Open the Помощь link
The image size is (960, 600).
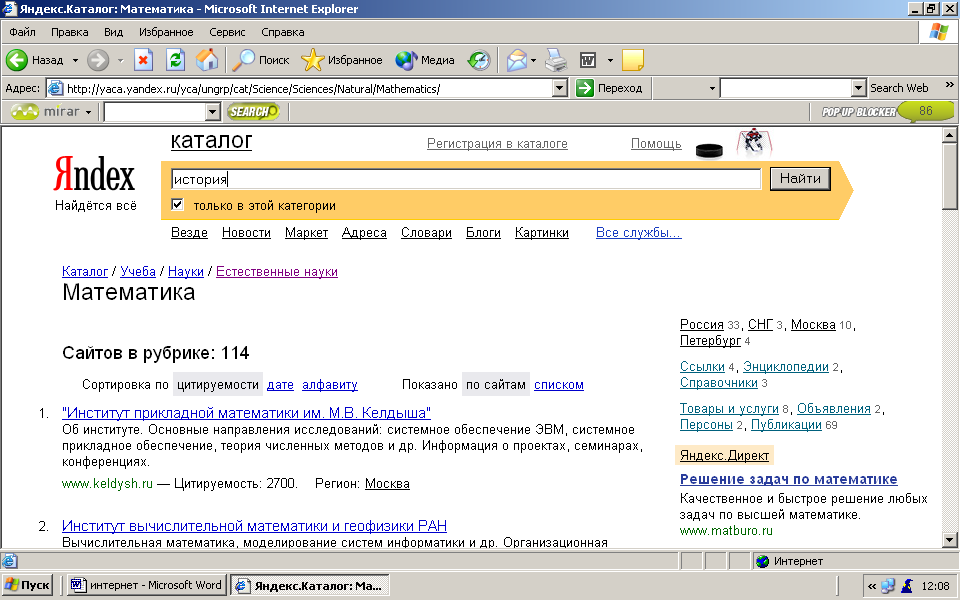(x=656, y=143)
